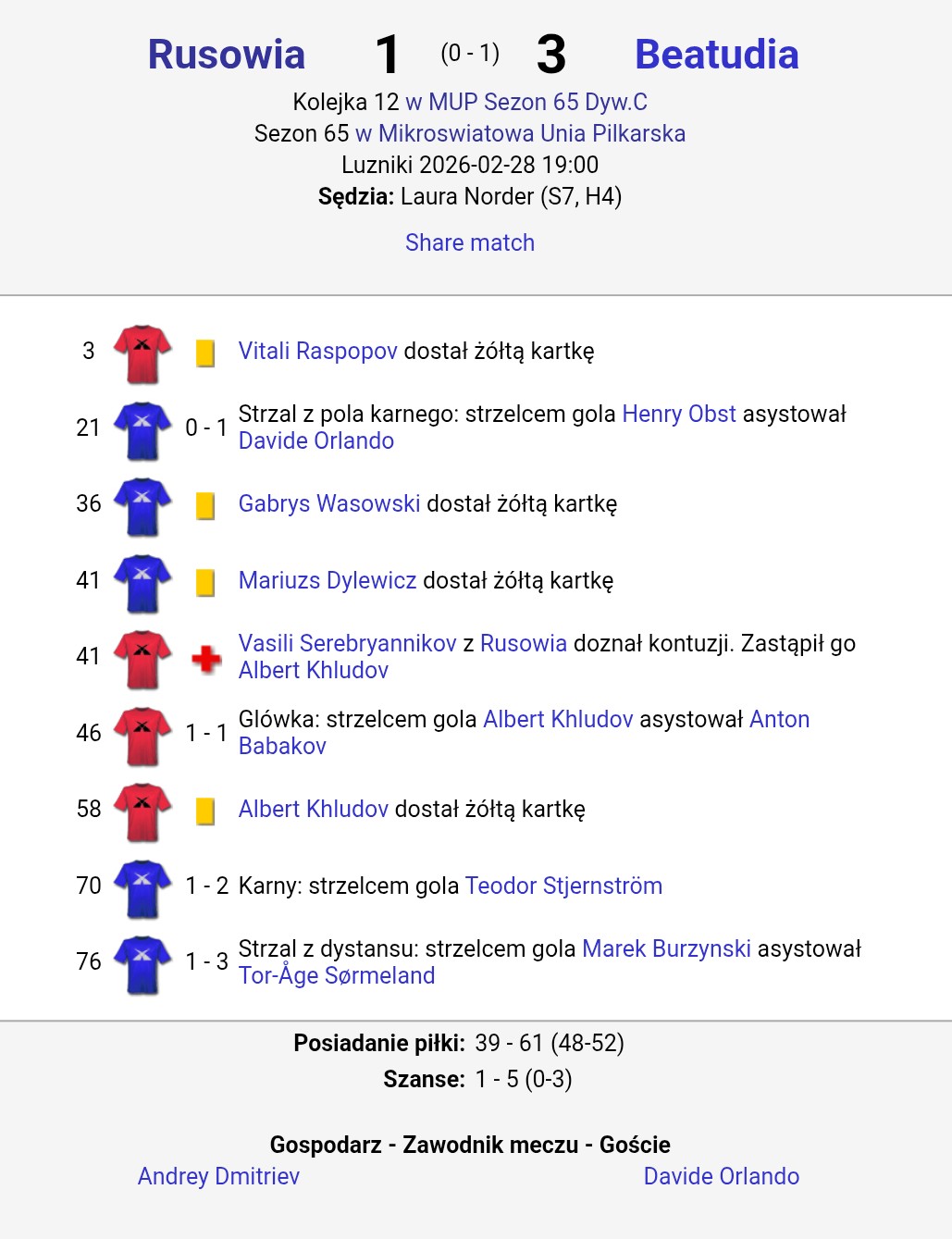Click the Share match link
The height and width of the screenshot is (1239, 952).
pos(470,242)
